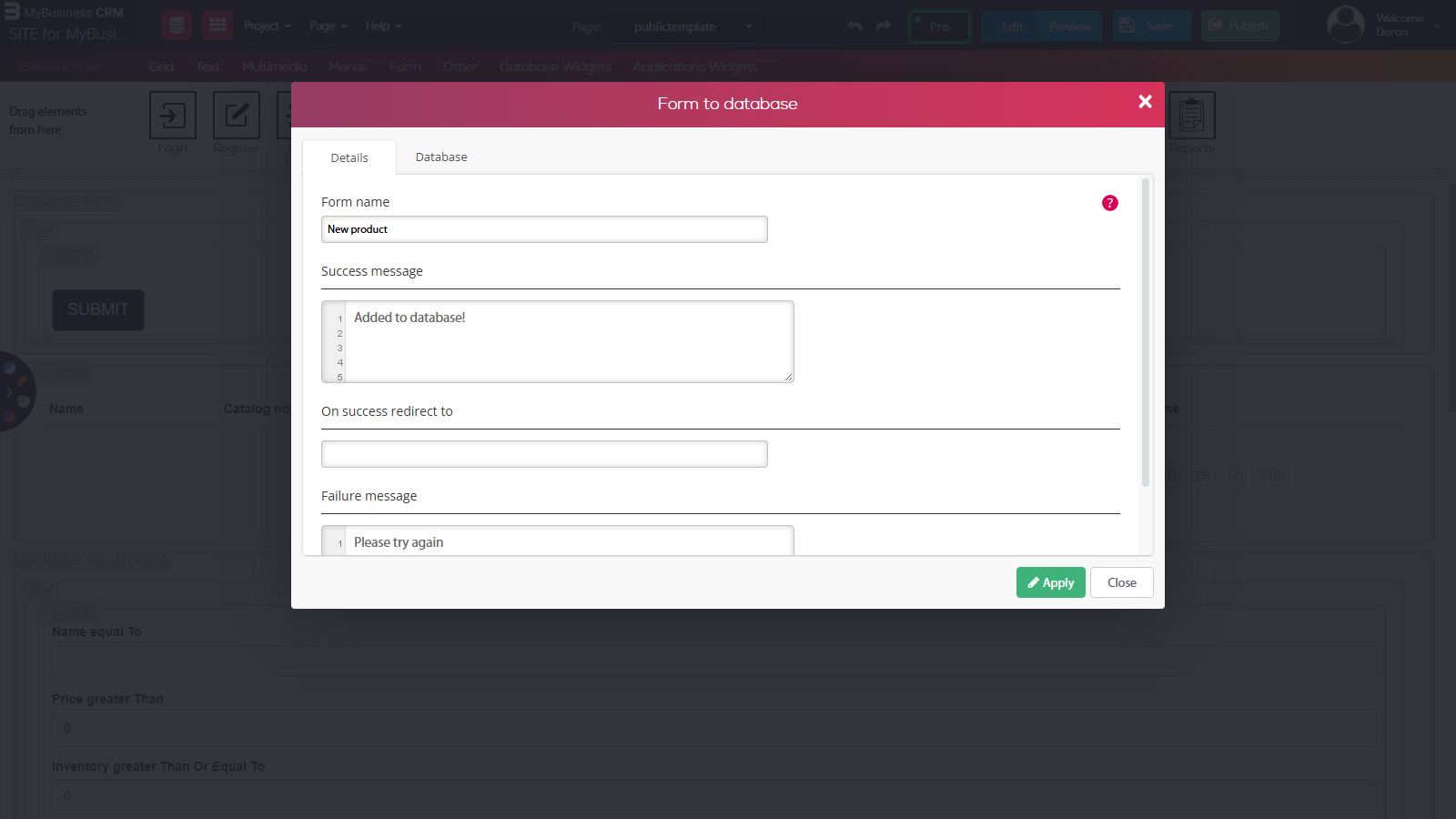The image size is (1456, 819).
Task: Click the dialog vertical scrollbar
Action: pos(1146,332)
